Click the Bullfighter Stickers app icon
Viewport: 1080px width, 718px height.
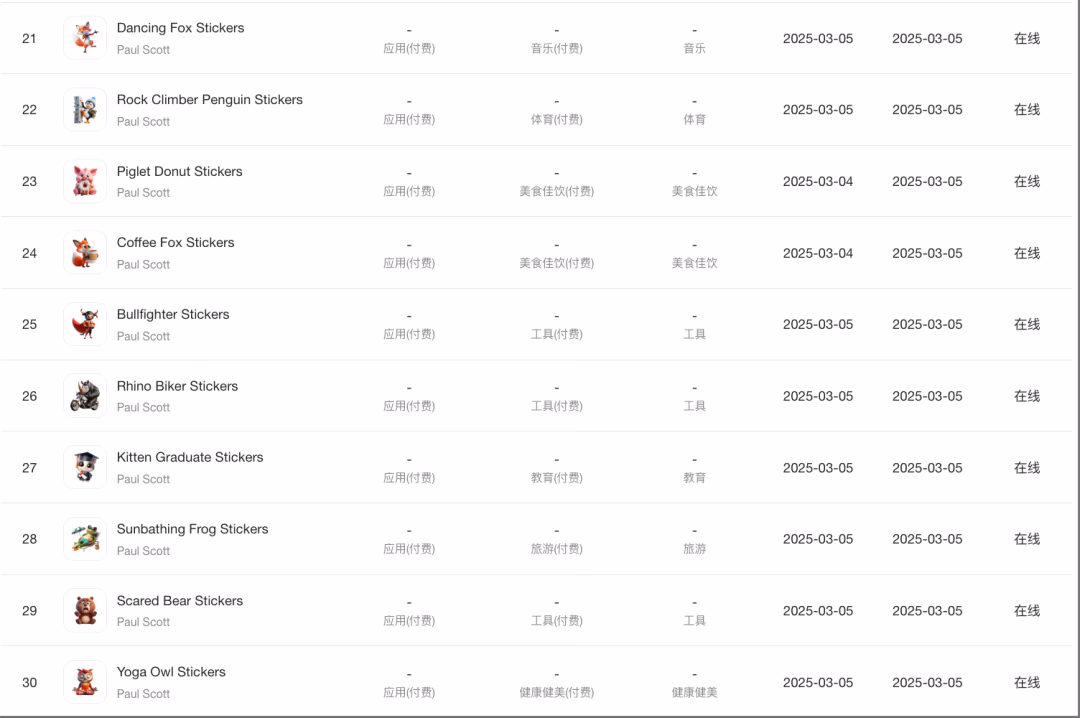coord(85,324)
